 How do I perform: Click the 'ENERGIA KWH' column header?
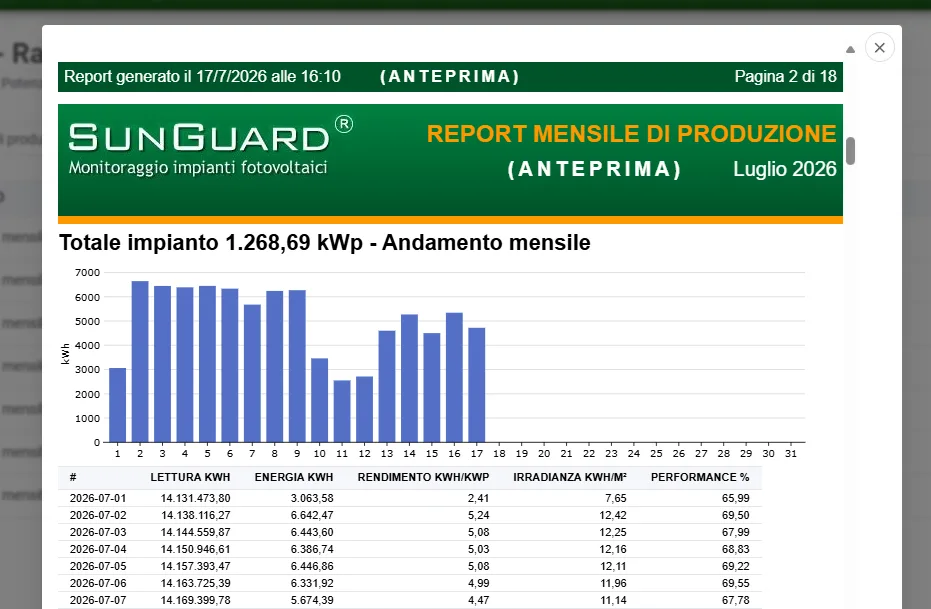point(294,477)
